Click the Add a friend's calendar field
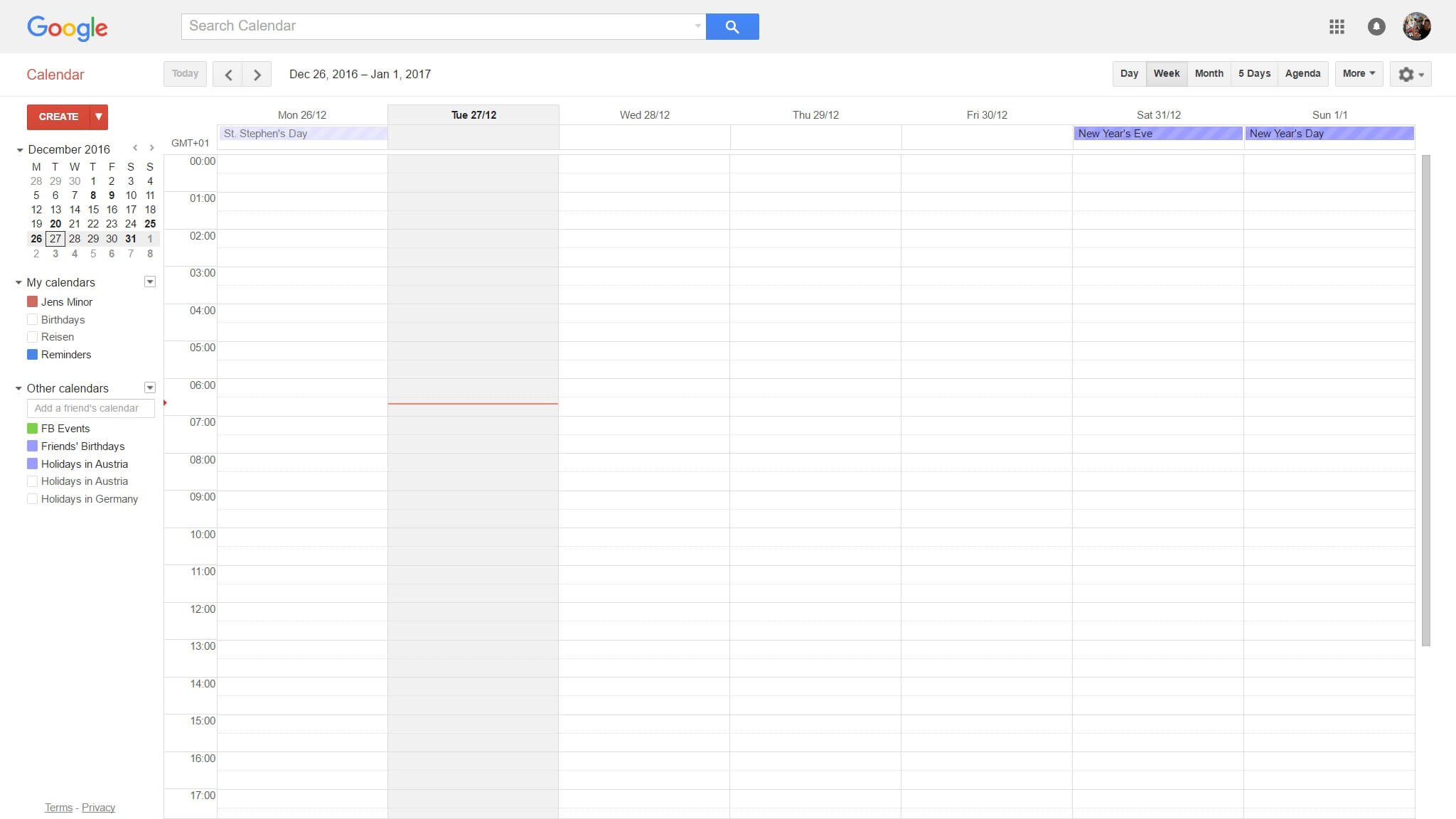Viewport: 1456px width, 819px height. tap(90, 408)
